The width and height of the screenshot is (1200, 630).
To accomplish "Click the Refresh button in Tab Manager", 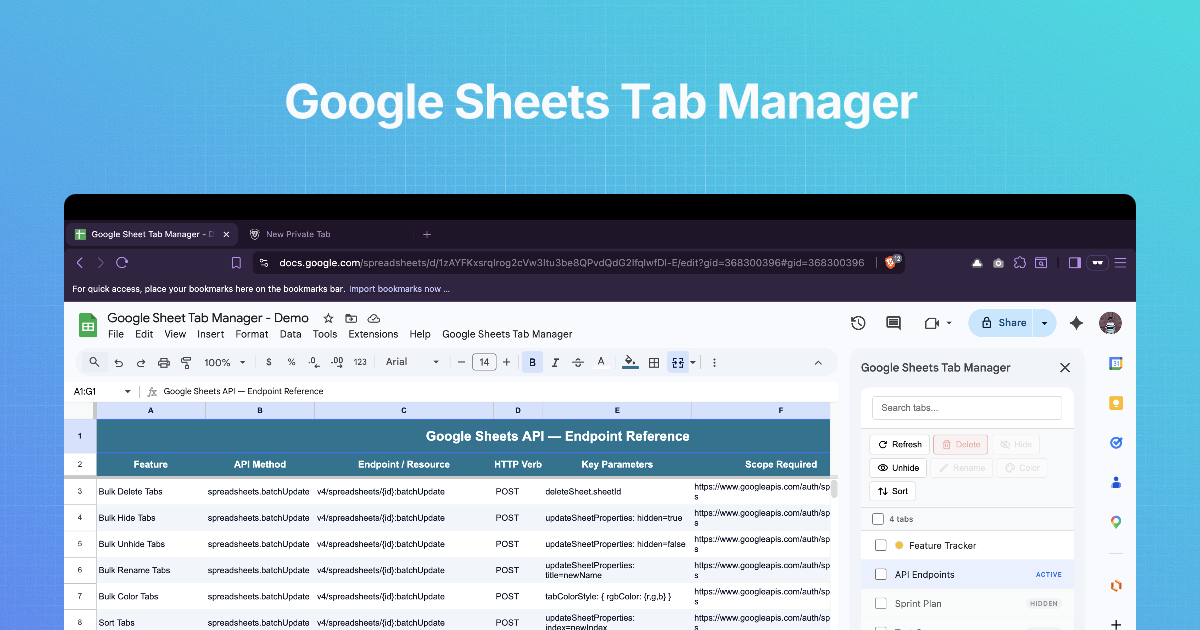I will pos(899,443).
